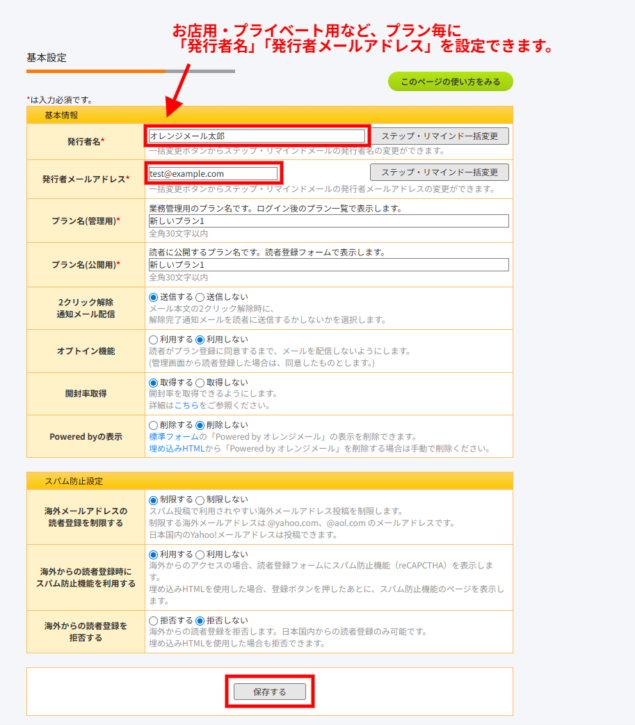
Task: Click the 保存する button
Action: coord(270,691)
